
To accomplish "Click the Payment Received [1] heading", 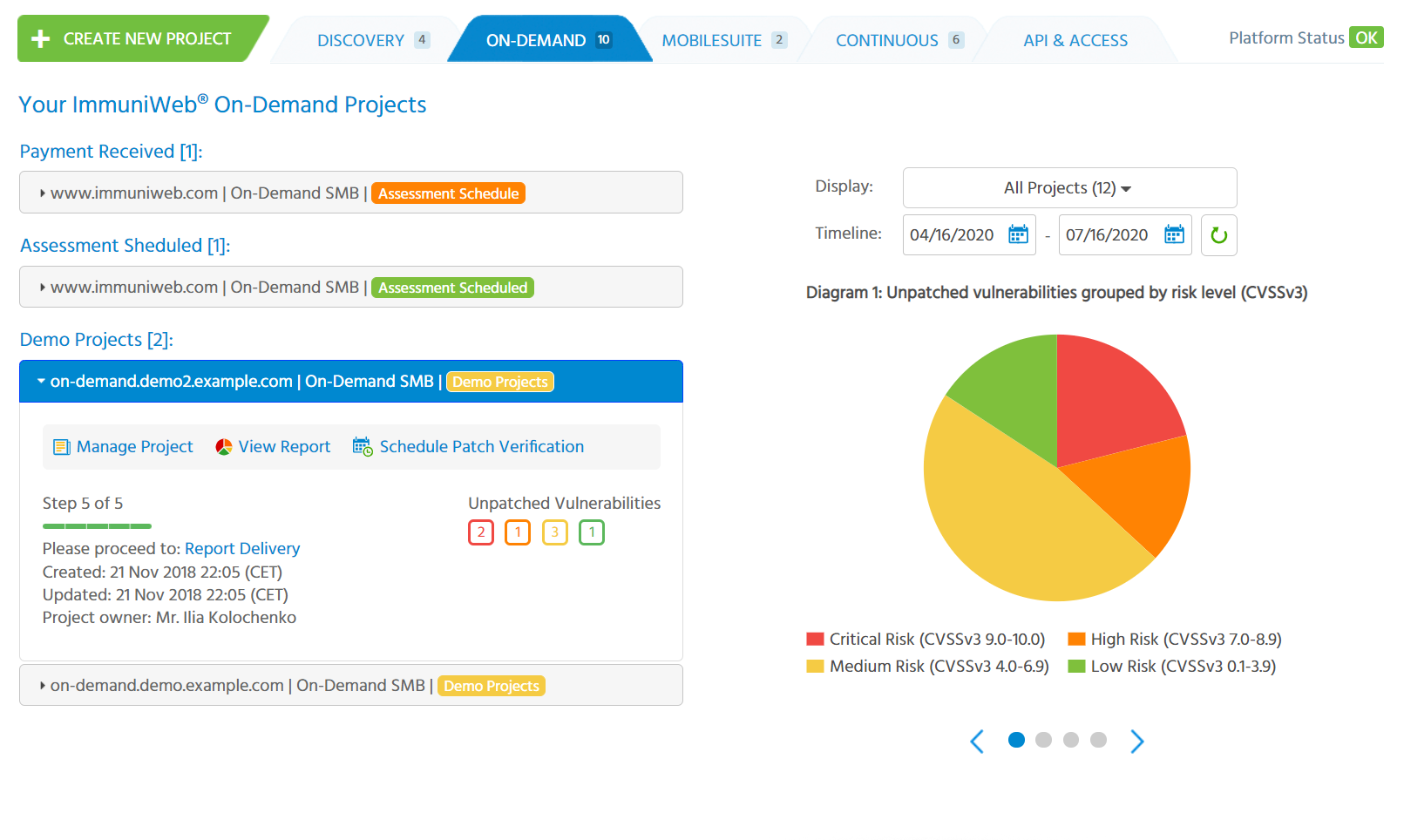I will 111,152.
